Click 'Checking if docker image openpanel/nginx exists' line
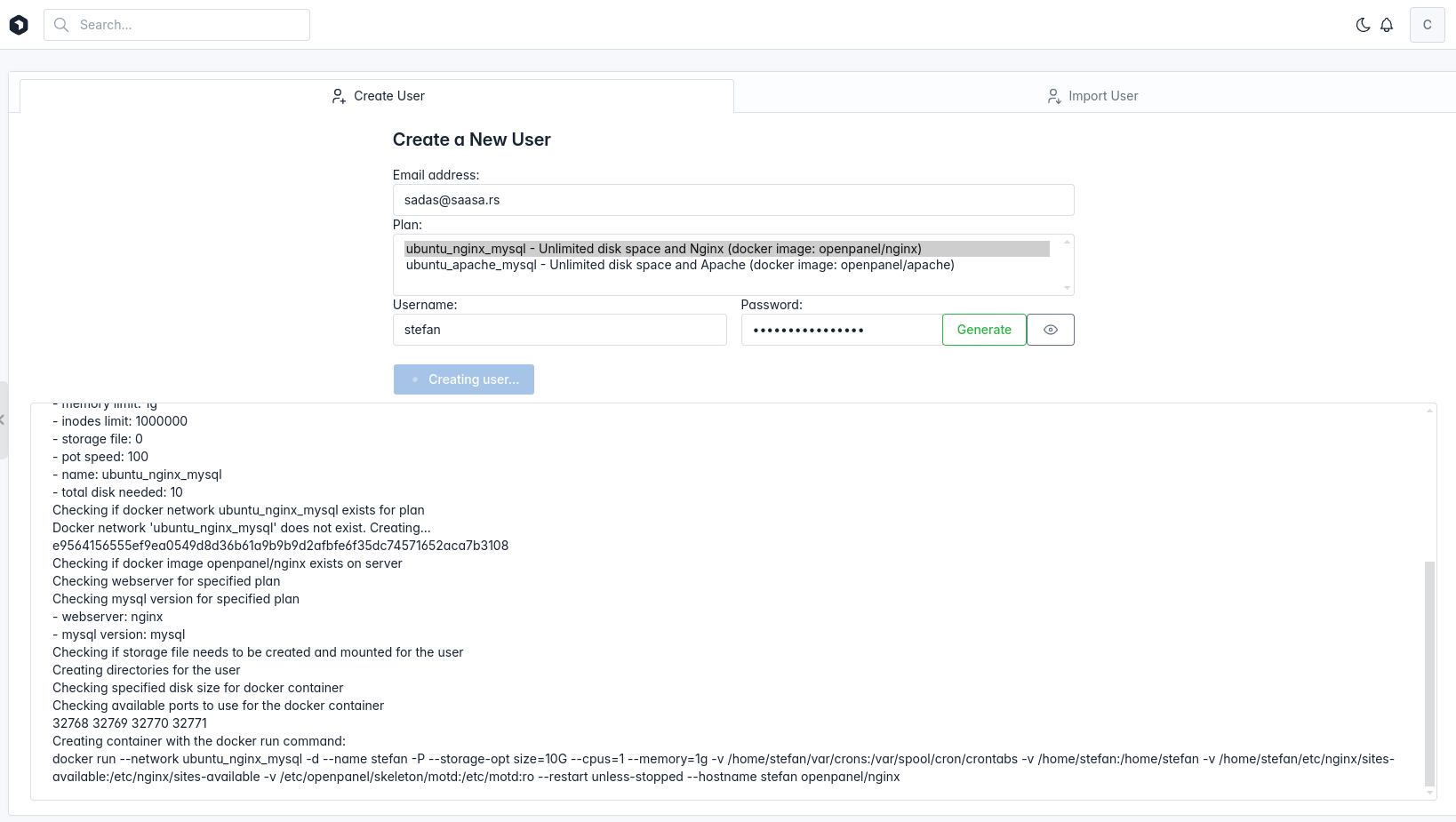 228,563
